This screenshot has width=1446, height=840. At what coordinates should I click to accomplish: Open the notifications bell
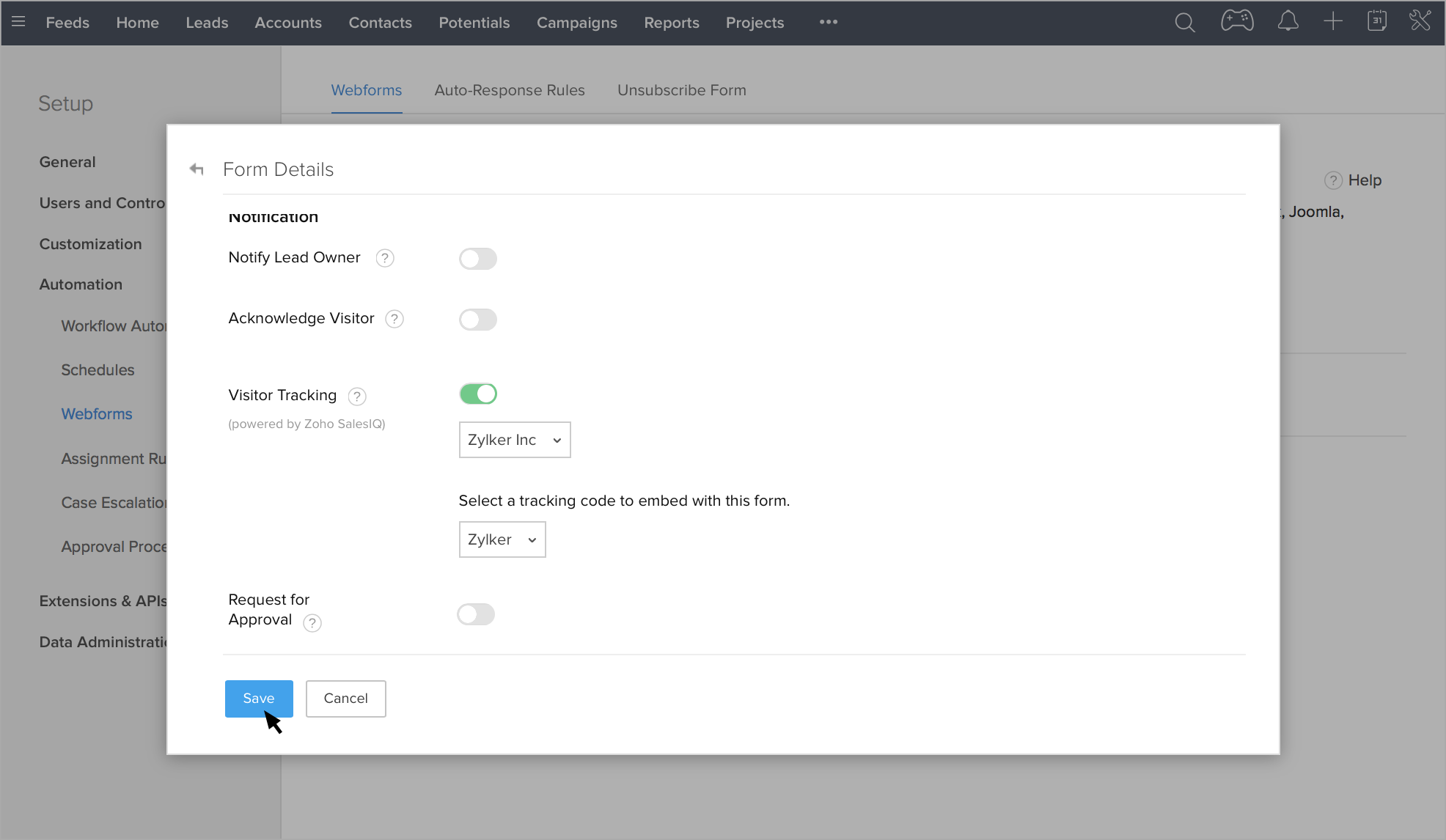(x=1288, y=21)
